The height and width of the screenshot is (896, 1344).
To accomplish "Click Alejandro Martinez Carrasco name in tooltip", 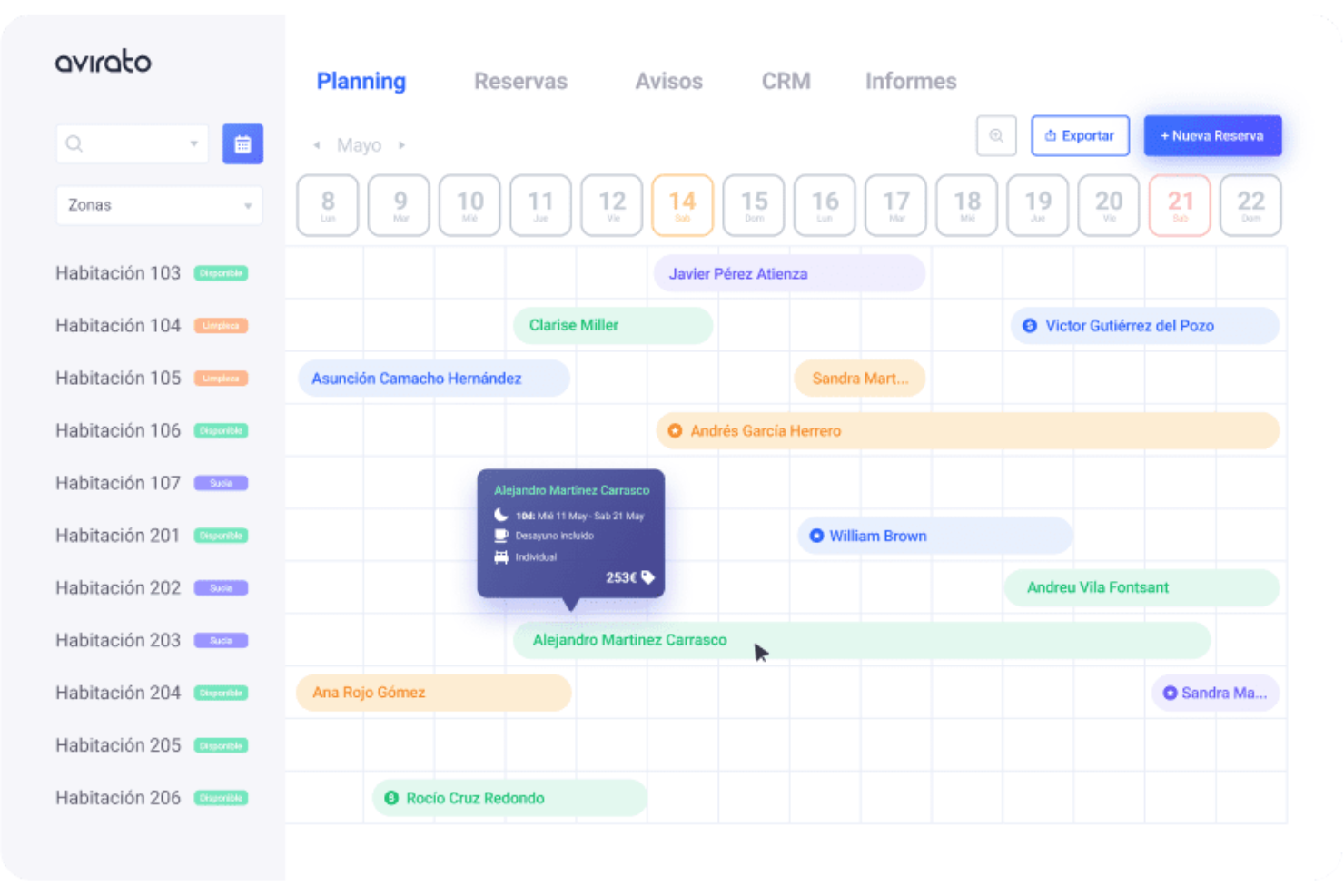I will 571,490.
